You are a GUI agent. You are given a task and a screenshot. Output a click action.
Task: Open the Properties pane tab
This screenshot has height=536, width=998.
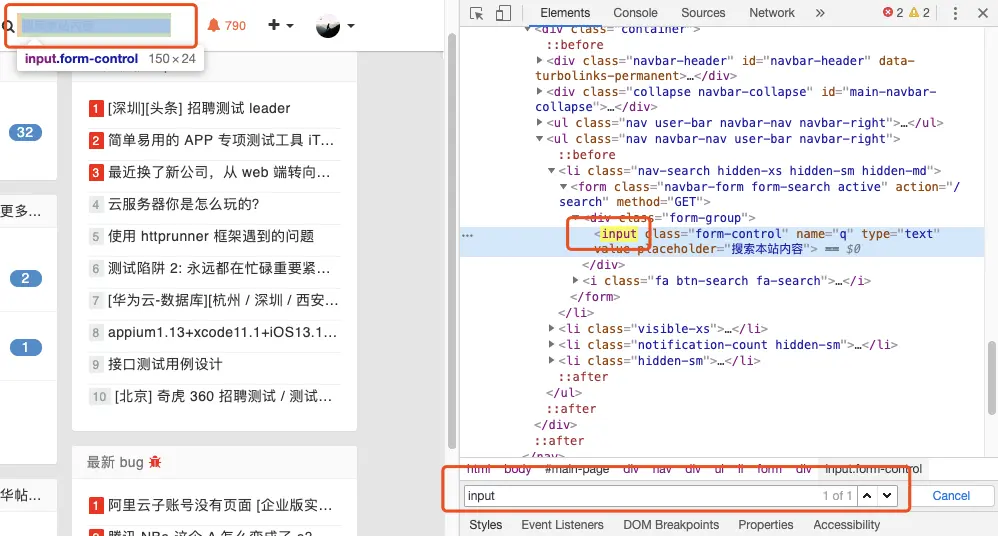coord(766,525)
